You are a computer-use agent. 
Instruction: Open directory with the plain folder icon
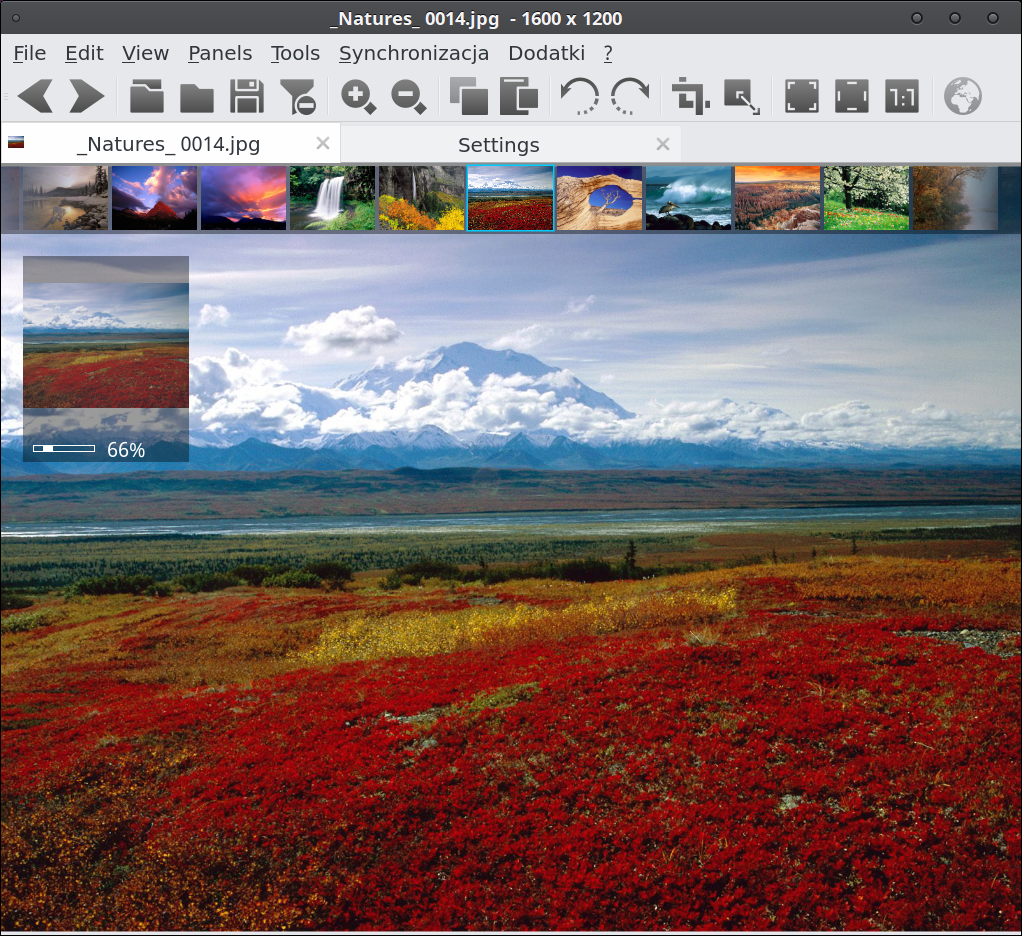pos(197,97)
